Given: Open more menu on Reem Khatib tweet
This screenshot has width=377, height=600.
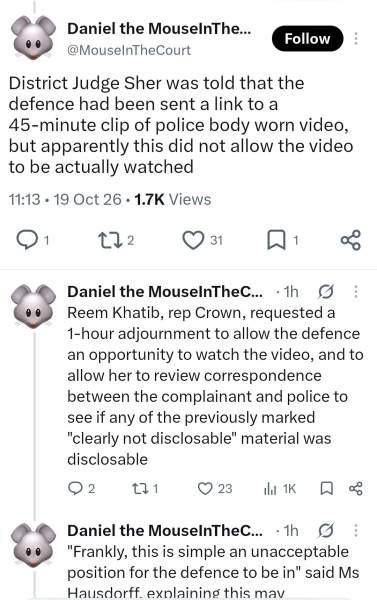Looking at the screenshot, I should 356,292.
